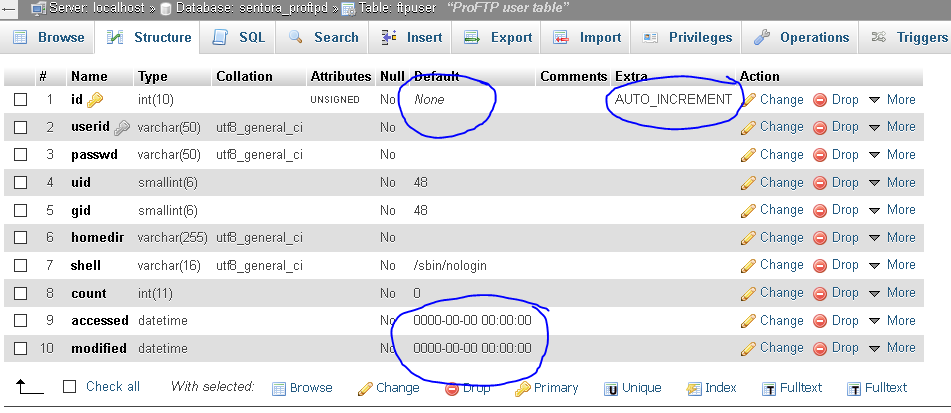Tick the checkbox for the homedir column

21,238
